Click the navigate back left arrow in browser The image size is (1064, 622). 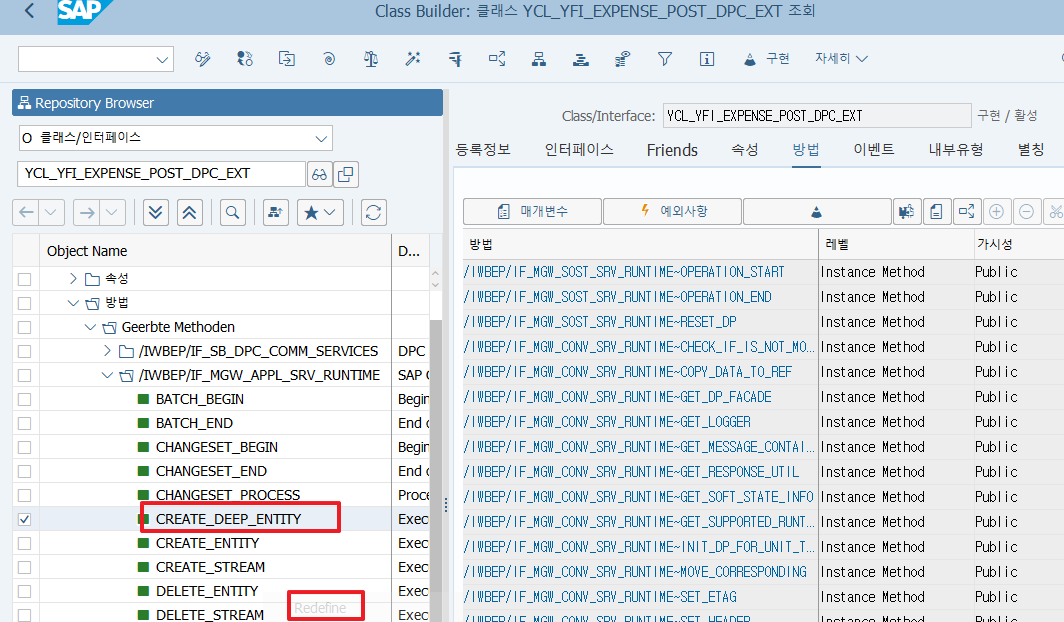pos(26,213)
